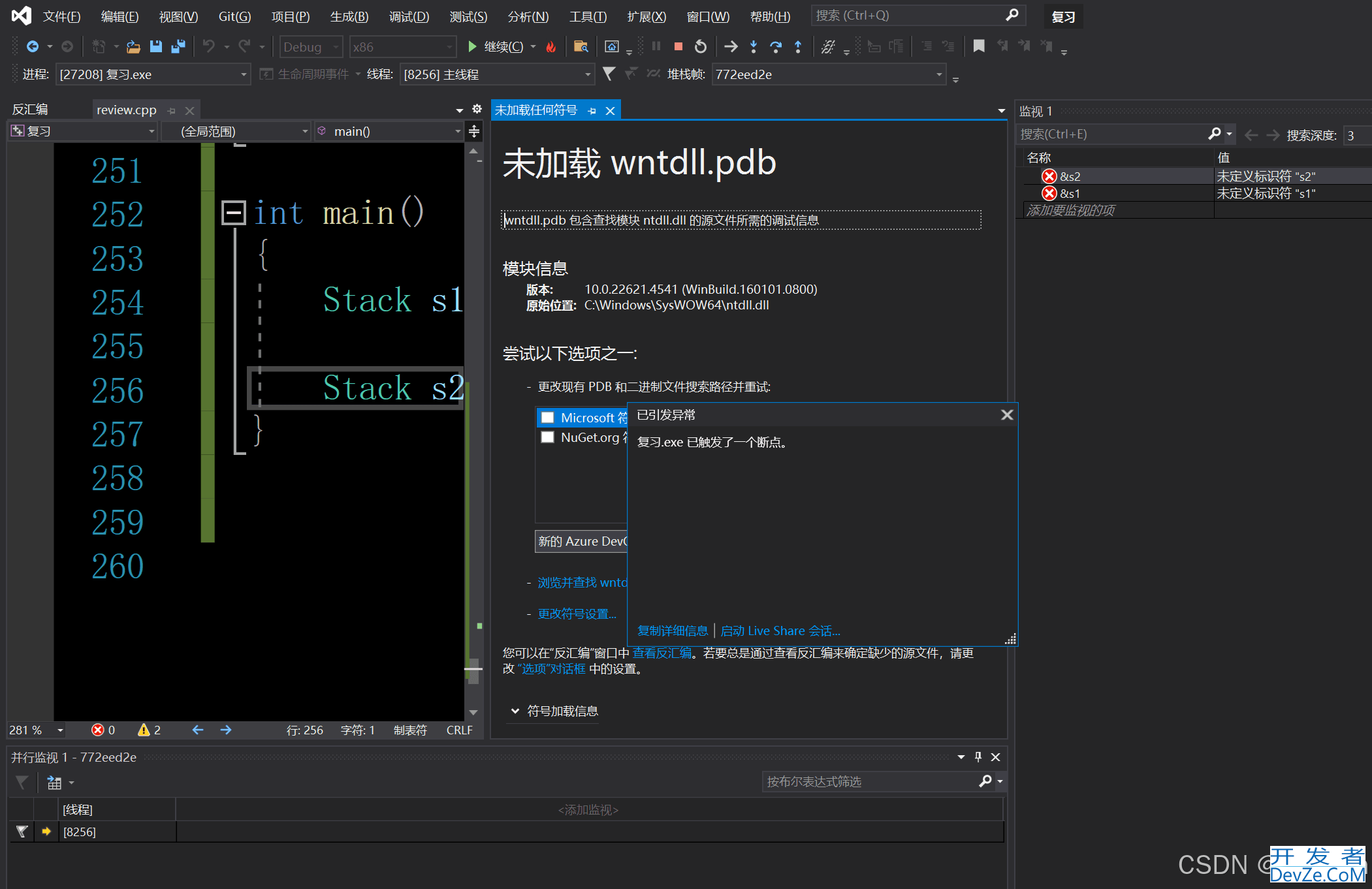This screenshot has height=889, width=1372.
Task: Click the thread filter funnel icon
Action: point(609,74)
